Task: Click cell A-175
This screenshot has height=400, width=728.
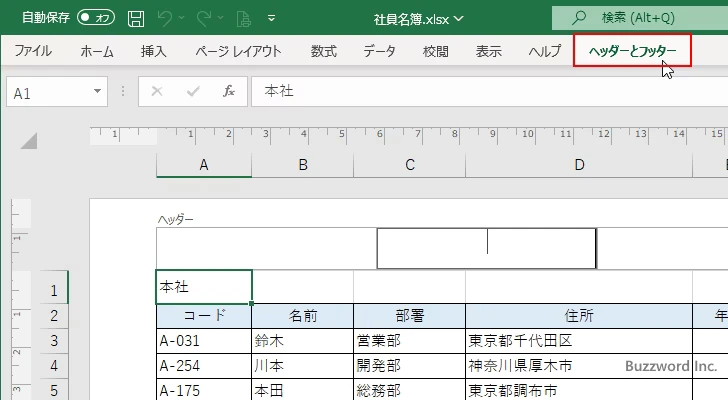Action: [x=204, y=390]
